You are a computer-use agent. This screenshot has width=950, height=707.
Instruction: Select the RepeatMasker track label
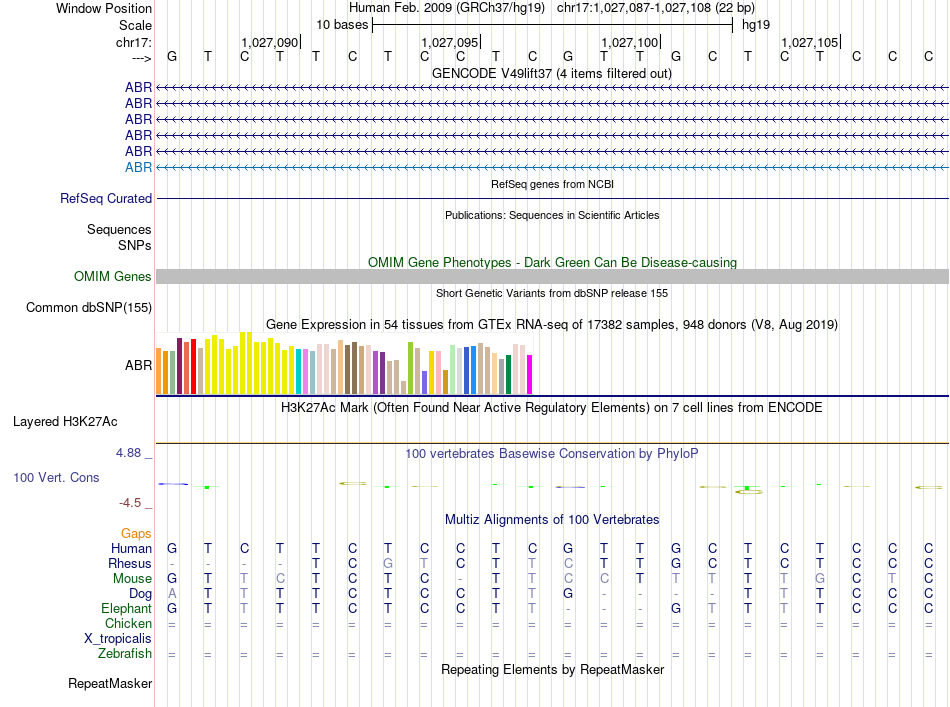pos(110,684)
